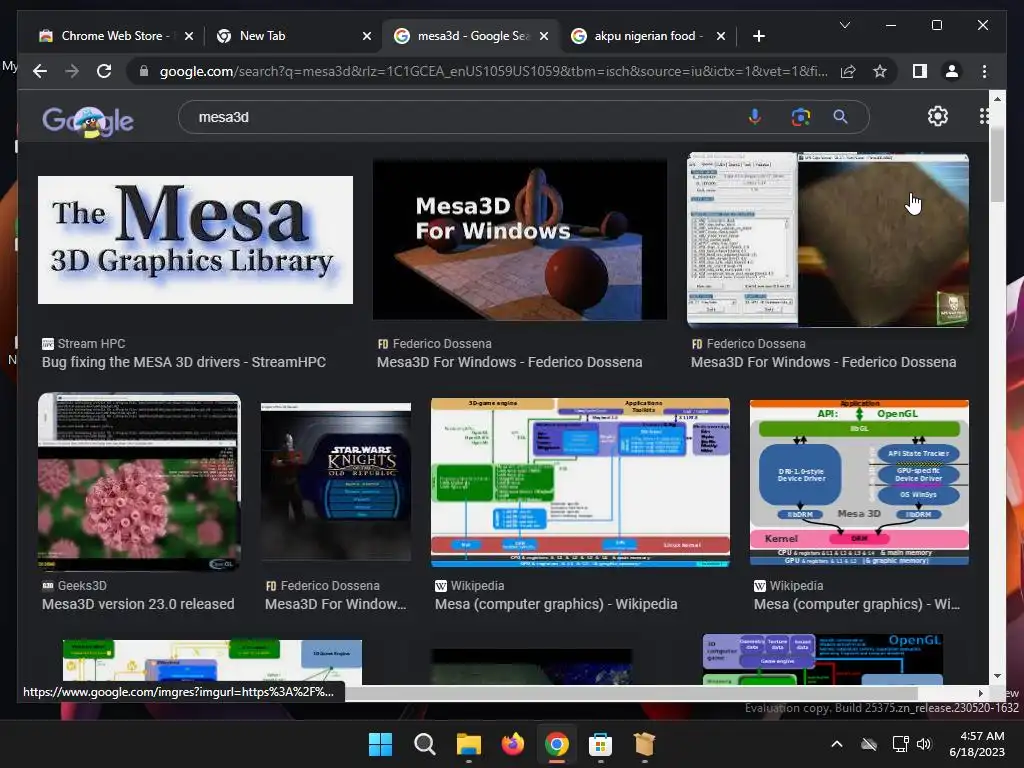
Task: Close the mesa3d Google Search tab
Action: pyautogui.click(x=543, y=36)
